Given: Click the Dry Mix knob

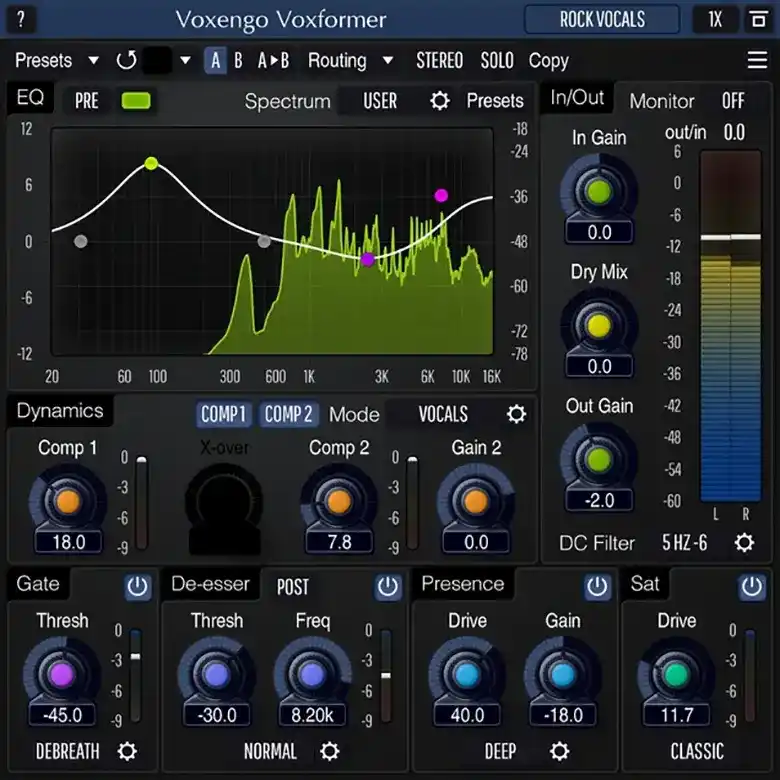Looking at the screenshot, I should pyautogui.click(x=599, y=326).
